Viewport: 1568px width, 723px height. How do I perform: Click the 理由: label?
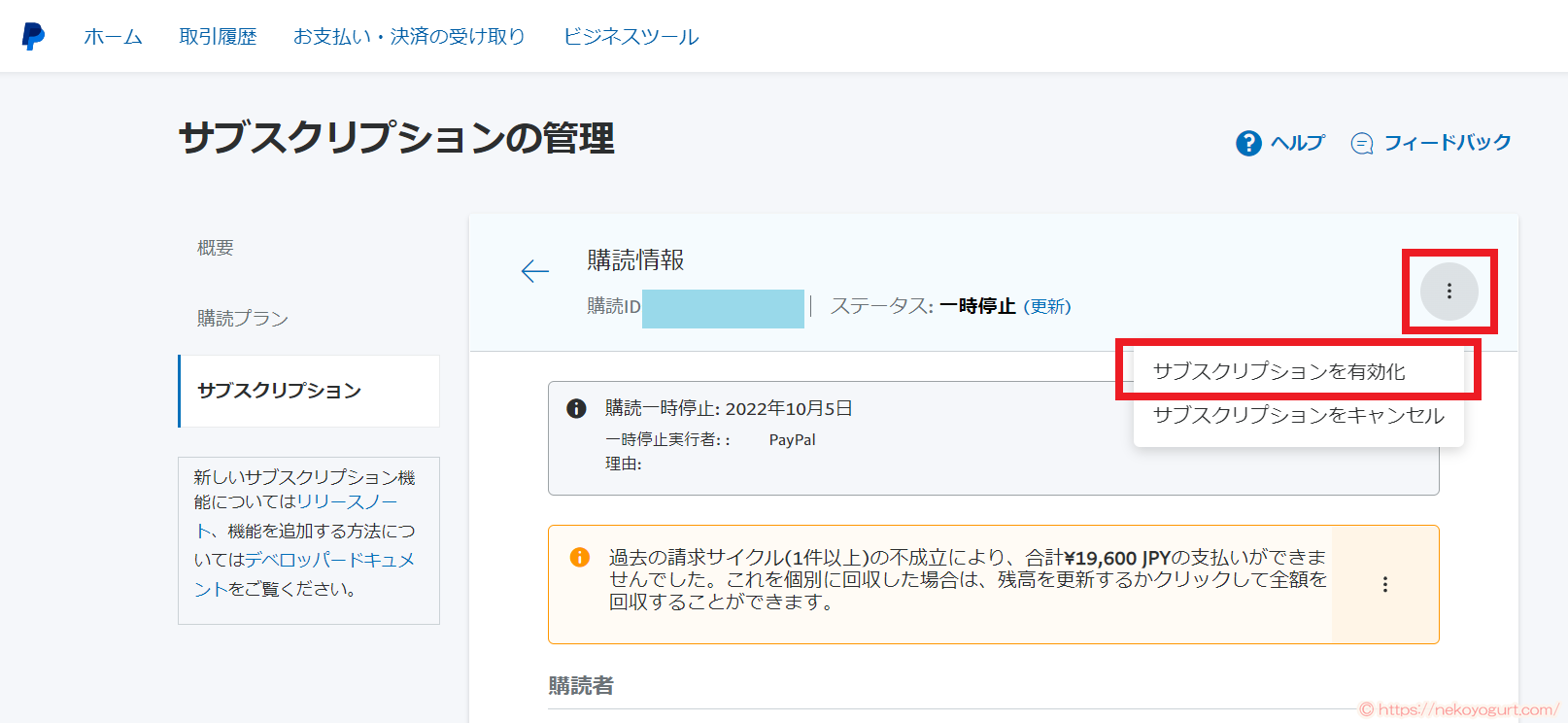(x=624, y=465)
